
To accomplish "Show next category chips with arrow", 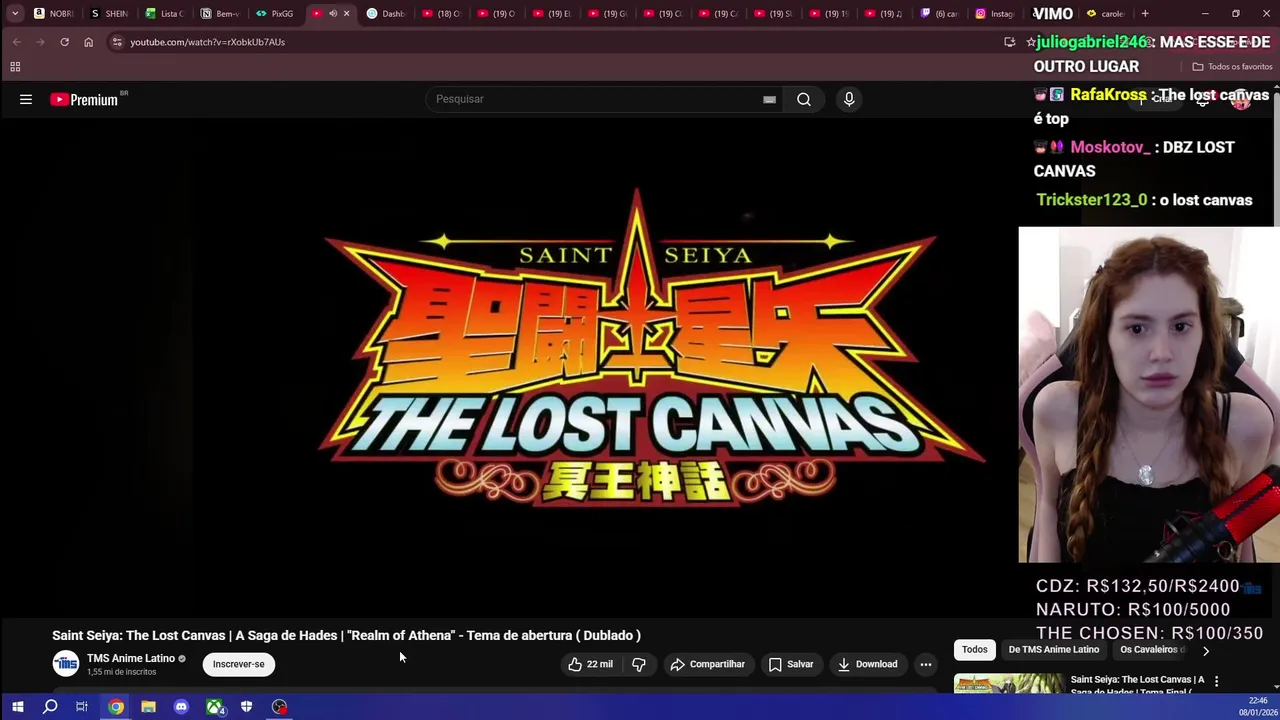I will 1205,650.
